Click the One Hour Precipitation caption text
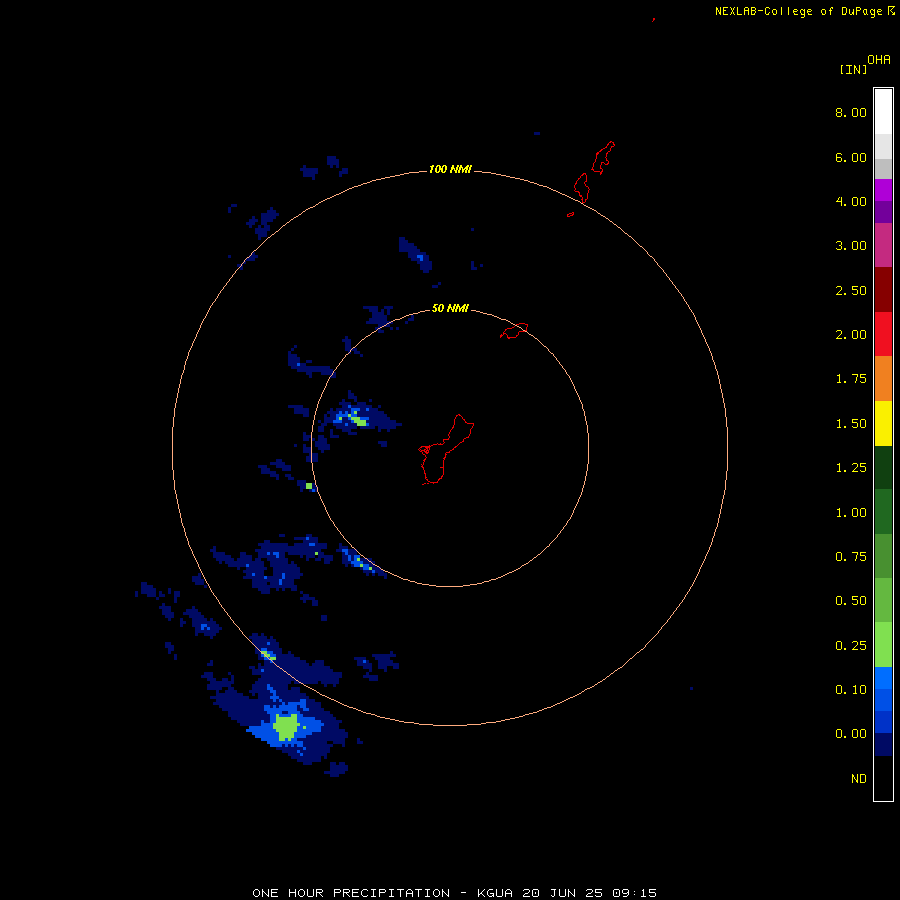The height and width of the screenshot is (900, 900). 455,893
